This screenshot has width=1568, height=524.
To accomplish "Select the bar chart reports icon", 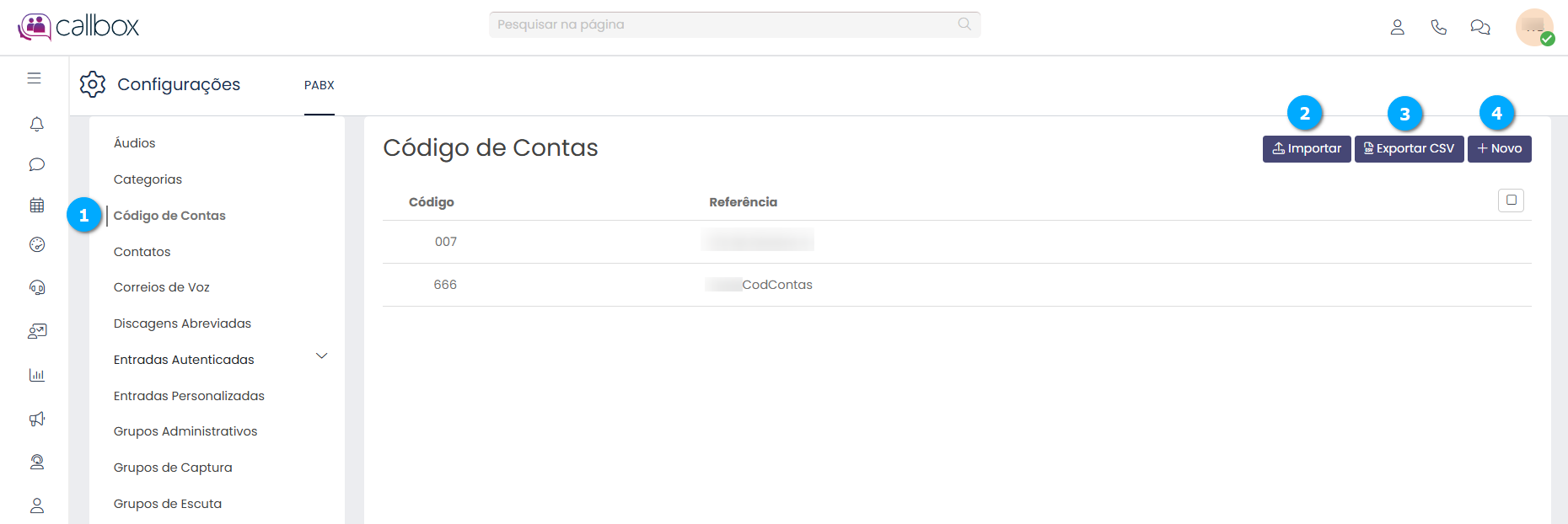I will click(x=35, y=375).
